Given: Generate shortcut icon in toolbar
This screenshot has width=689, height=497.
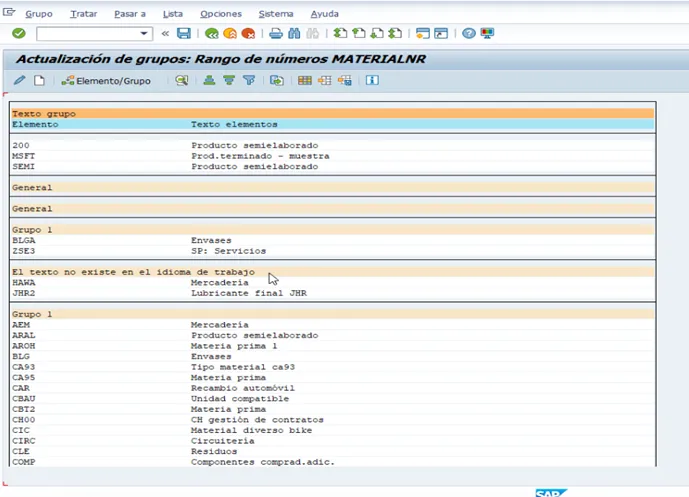Looking at the screenshot, I should pos(441,33).
